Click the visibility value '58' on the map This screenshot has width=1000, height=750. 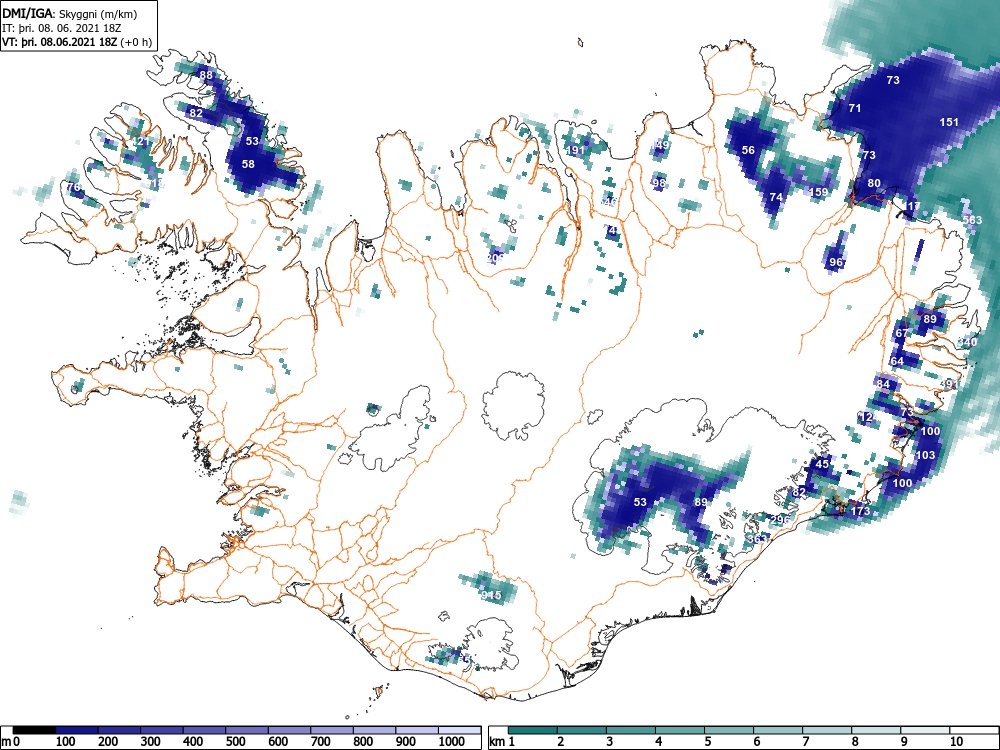tap(248, 164)
